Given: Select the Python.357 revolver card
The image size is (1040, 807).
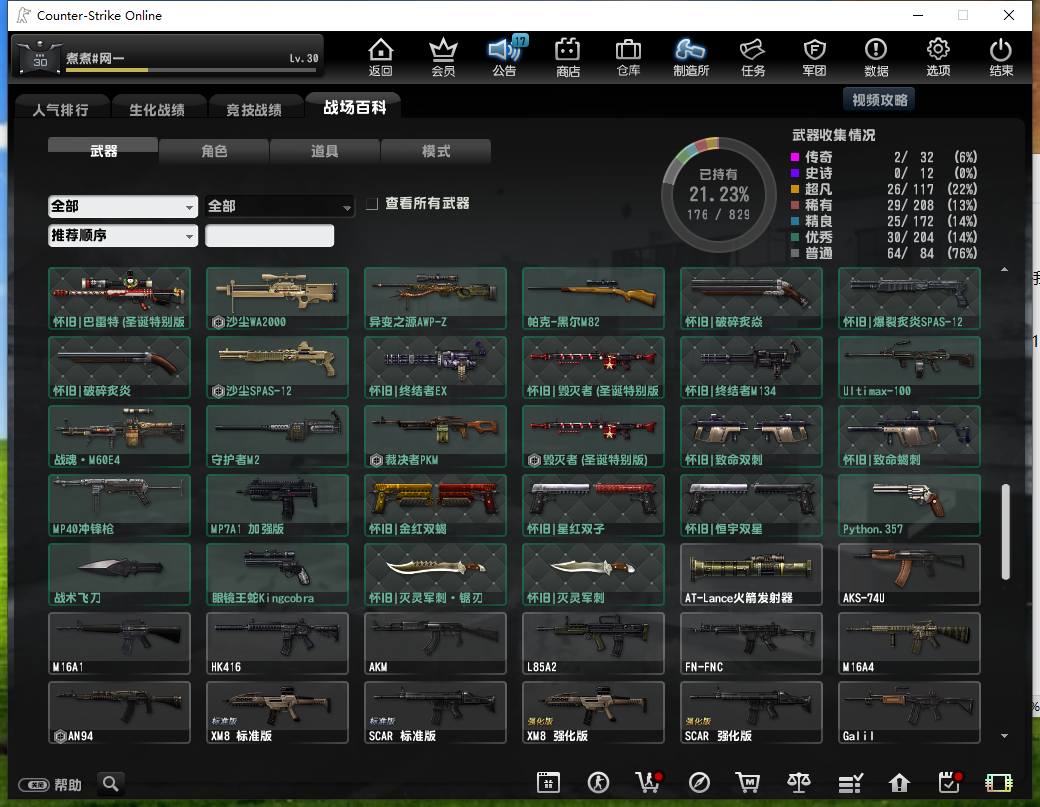Looking at the screenshot, I should coord(909,505).
